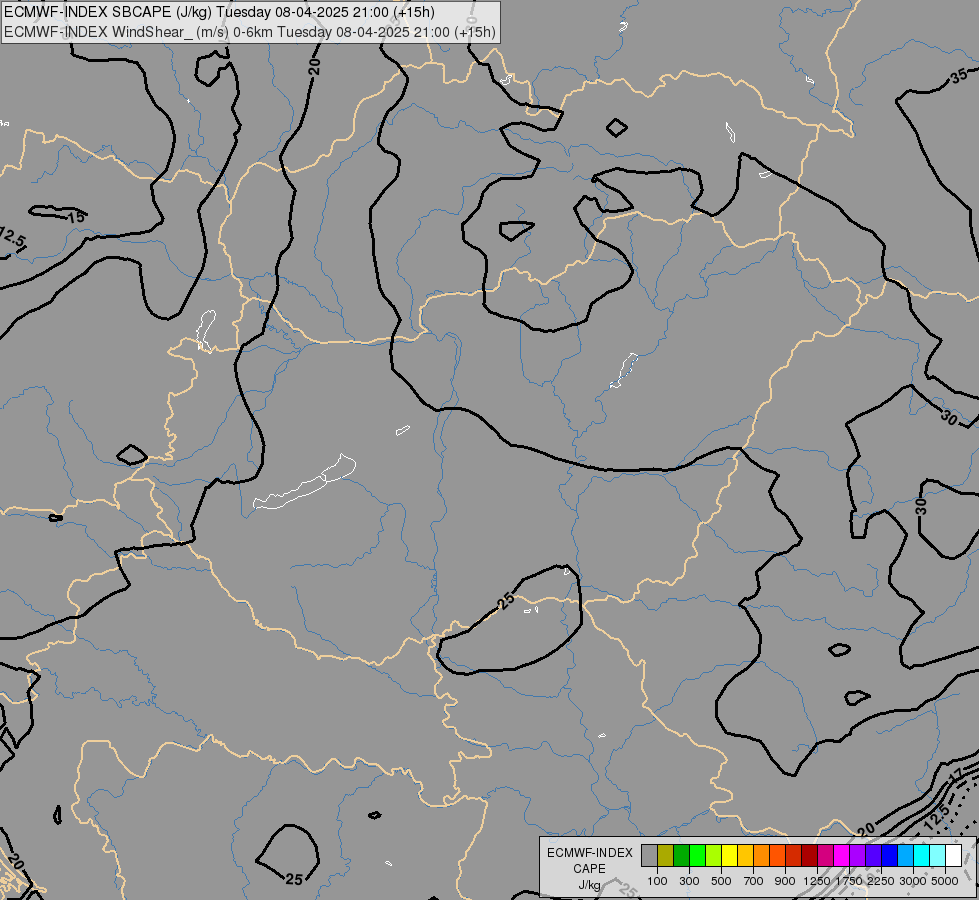This screenshot has width=979, height=900.
Task: Choose the brick red swatch right of the 900 tick
Action: coord(794,855)
